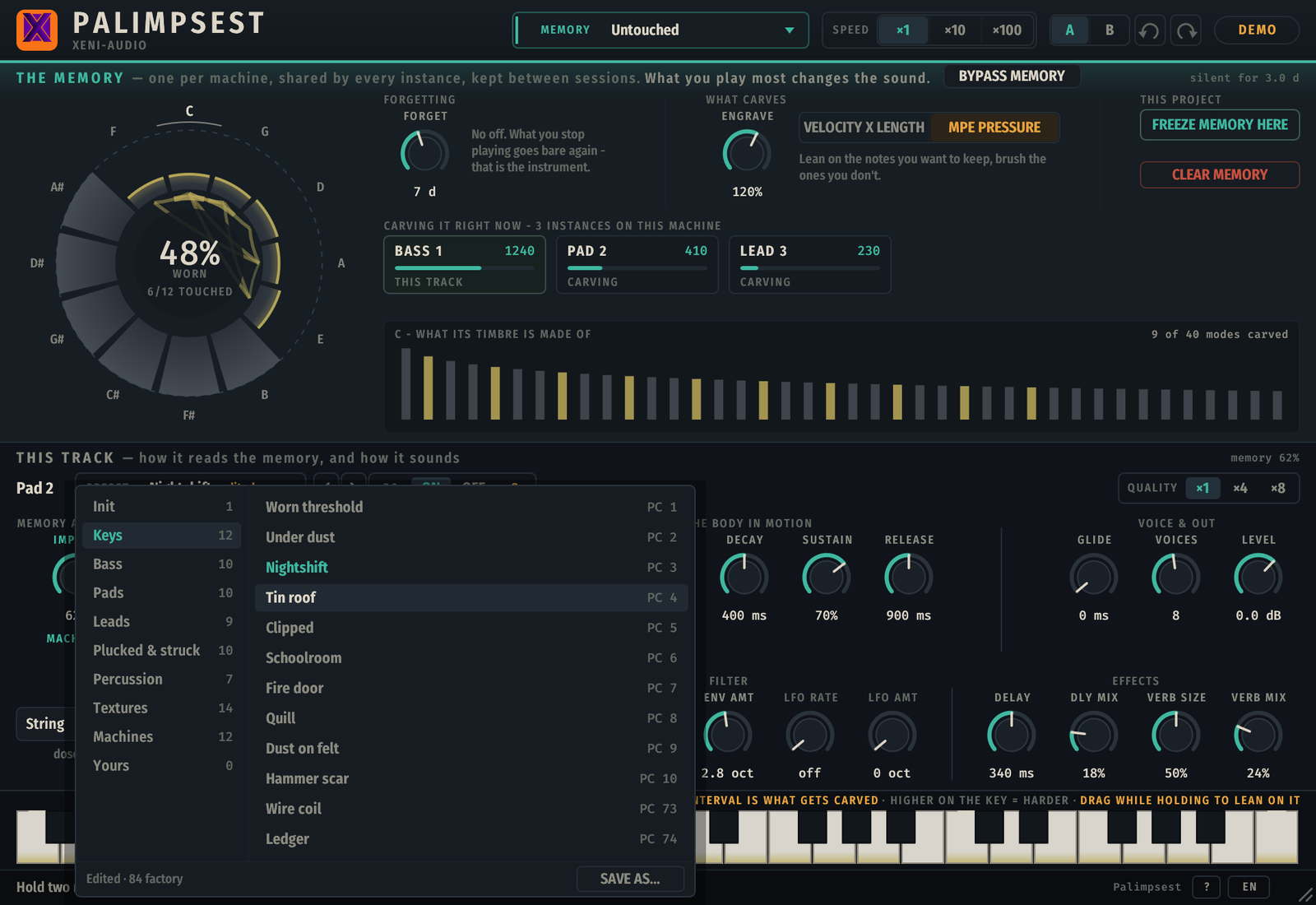Open the Plucked & struck category
The height and width of the screenshot is (905, 1316).
point(162,651)
